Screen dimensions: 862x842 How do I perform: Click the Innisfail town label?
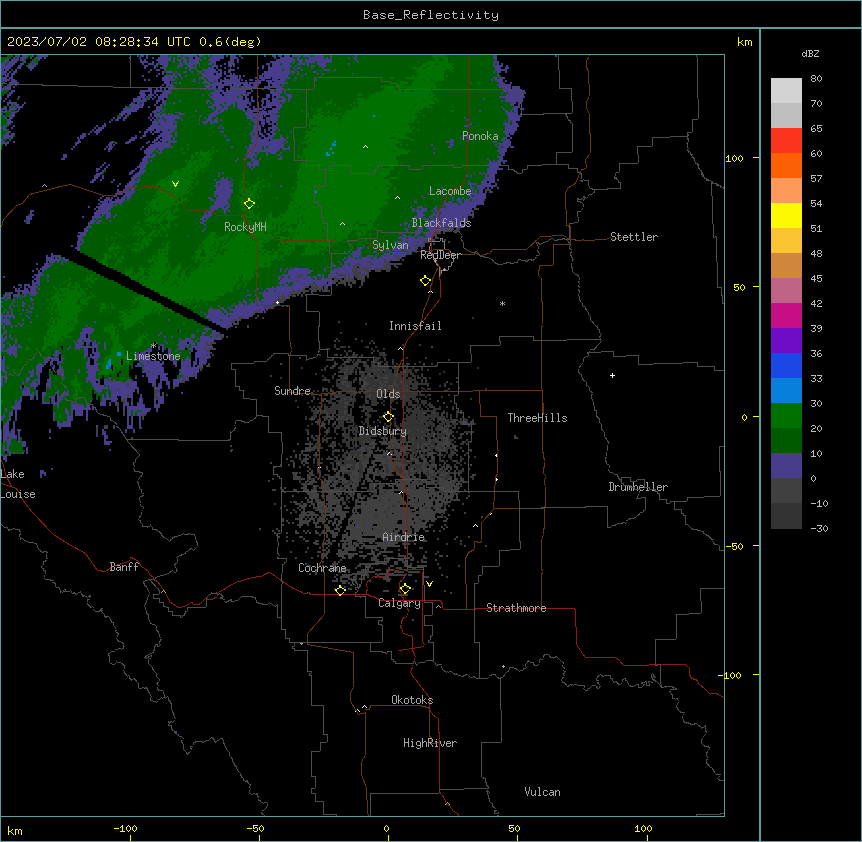coord(415,326)
